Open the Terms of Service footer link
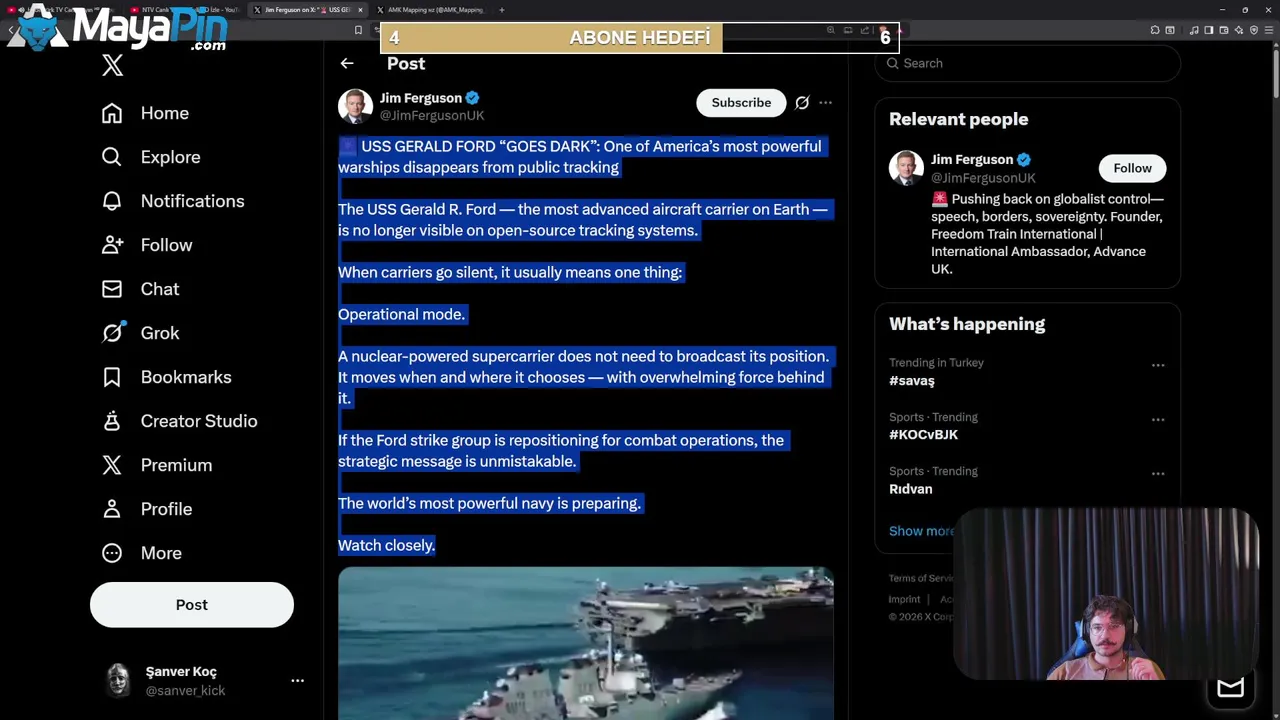This screenshot has height=720, width=1280. 921,578
